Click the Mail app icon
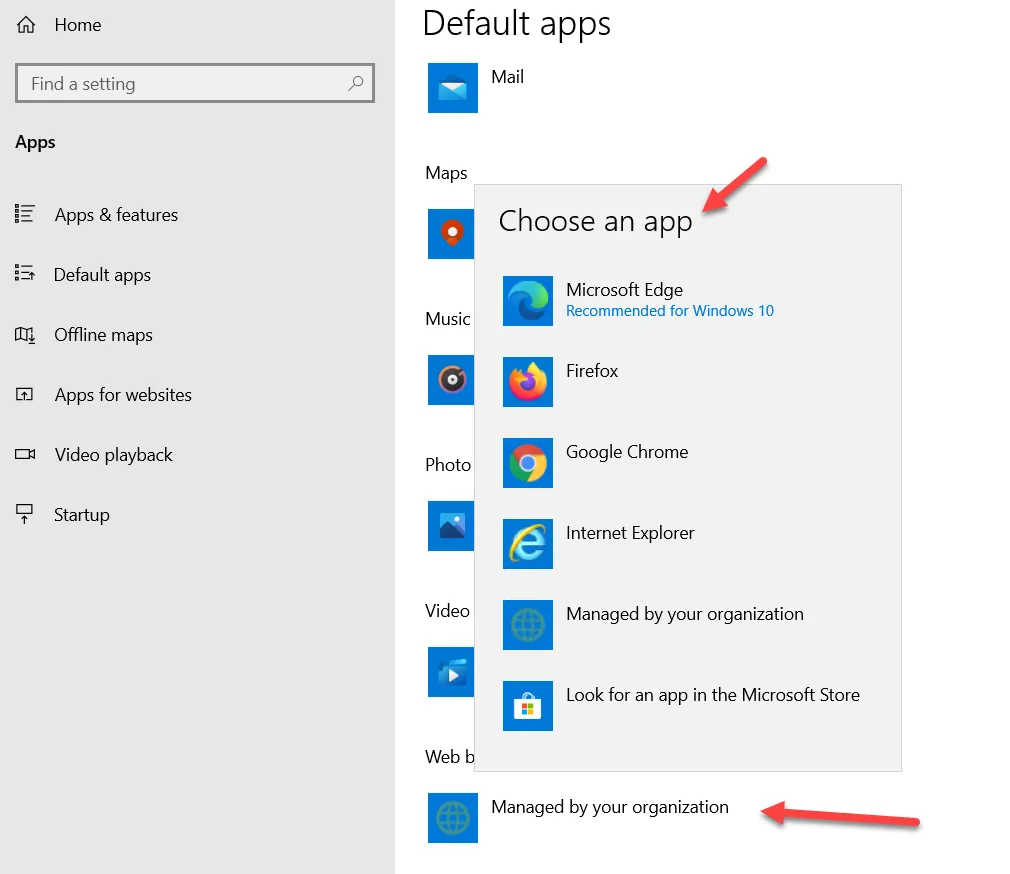 coord(453,88)
